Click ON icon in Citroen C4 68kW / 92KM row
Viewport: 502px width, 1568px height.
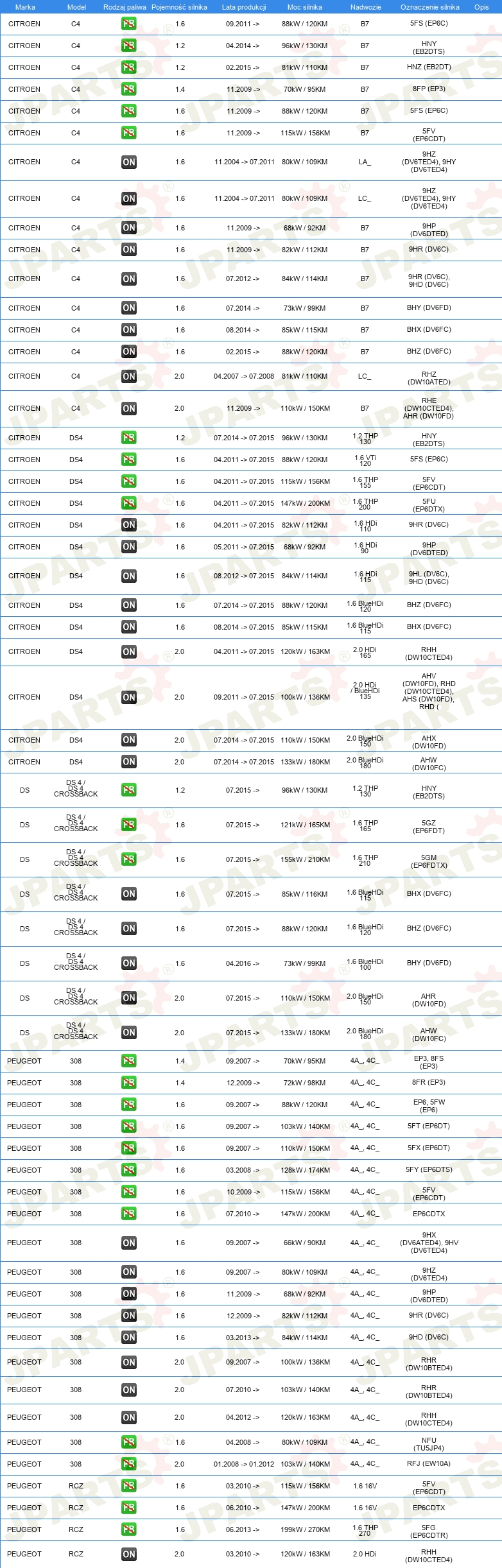pyautogui.click(x=128, y=228)
